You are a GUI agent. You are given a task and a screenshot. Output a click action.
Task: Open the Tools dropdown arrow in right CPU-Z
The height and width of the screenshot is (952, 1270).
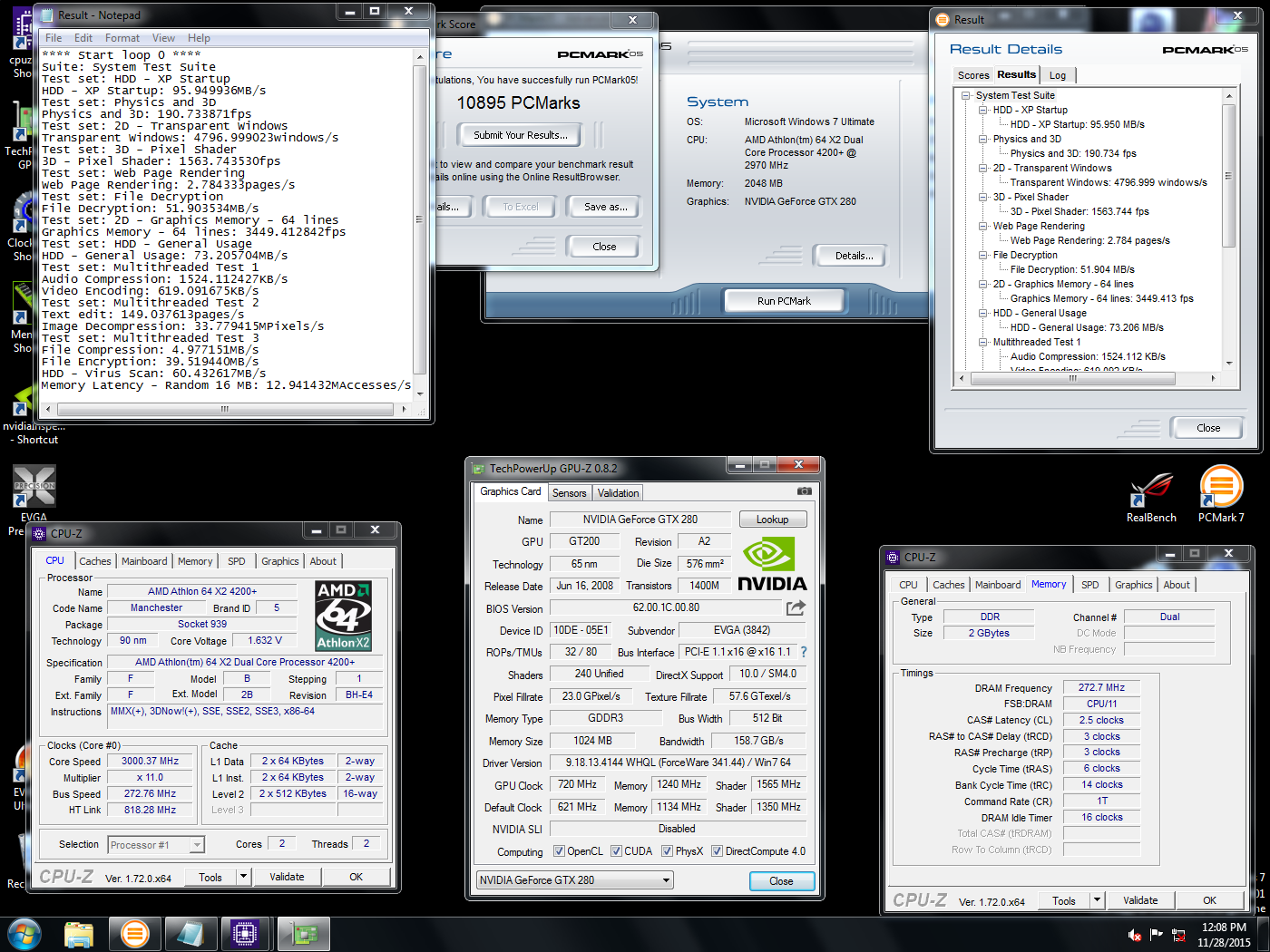coord(1097,900)
